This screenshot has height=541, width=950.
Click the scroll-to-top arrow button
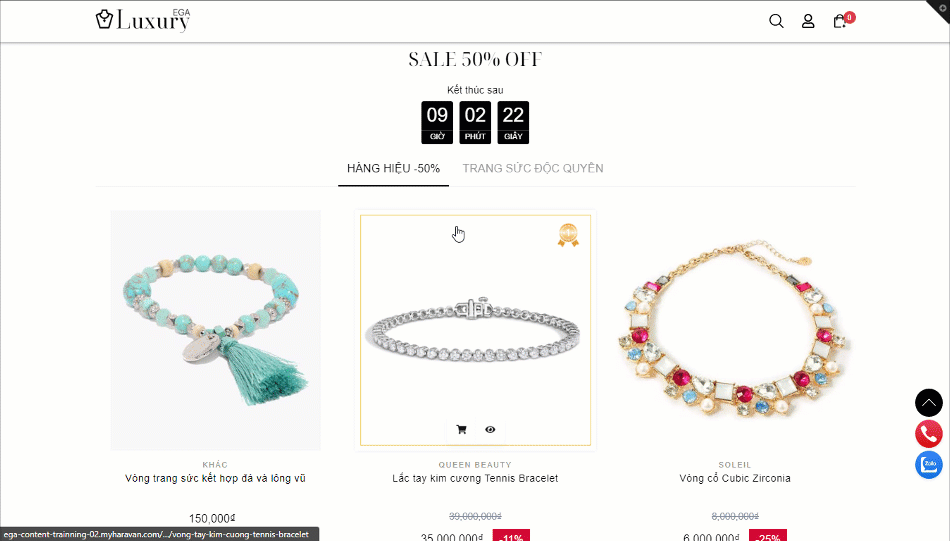pyautogui.click(x=929, y=403)
